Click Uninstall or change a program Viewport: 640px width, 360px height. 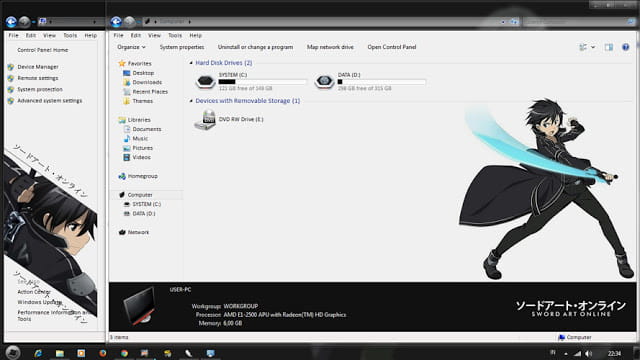pos(256,47)
